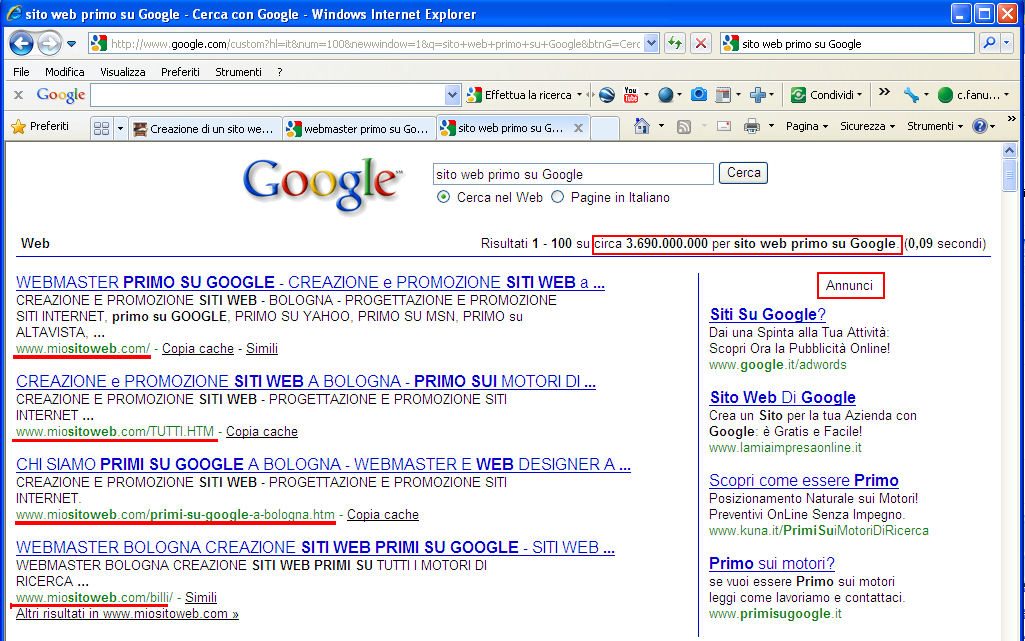This screenshot has height=641, width=1025.
Task: Switch to Creazione di un sito we... tab
Action: [205, 129]
